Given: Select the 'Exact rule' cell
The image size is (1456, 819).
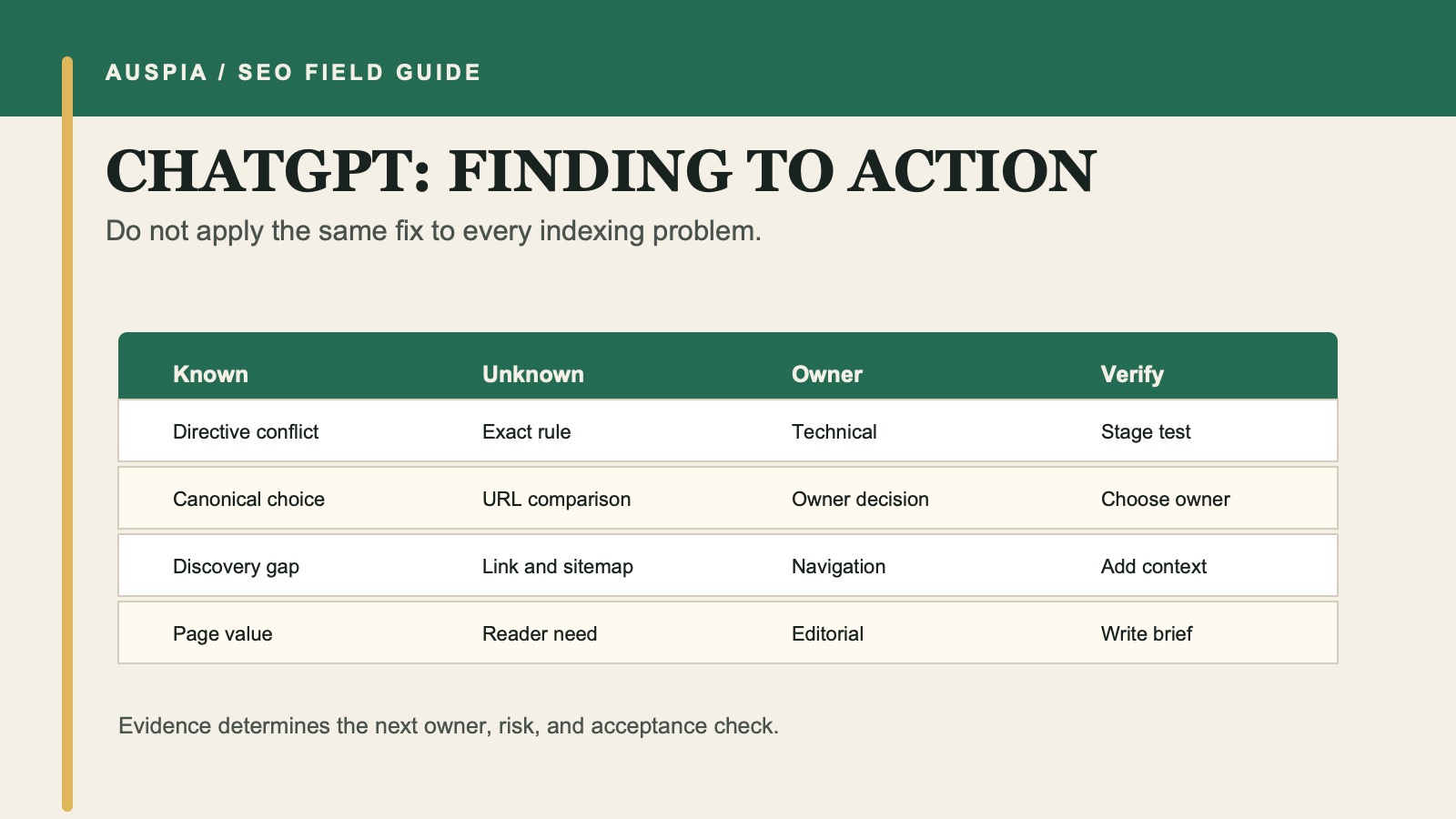Looking at the screenshot, I should pyautogui.click(x=527, y=432).
